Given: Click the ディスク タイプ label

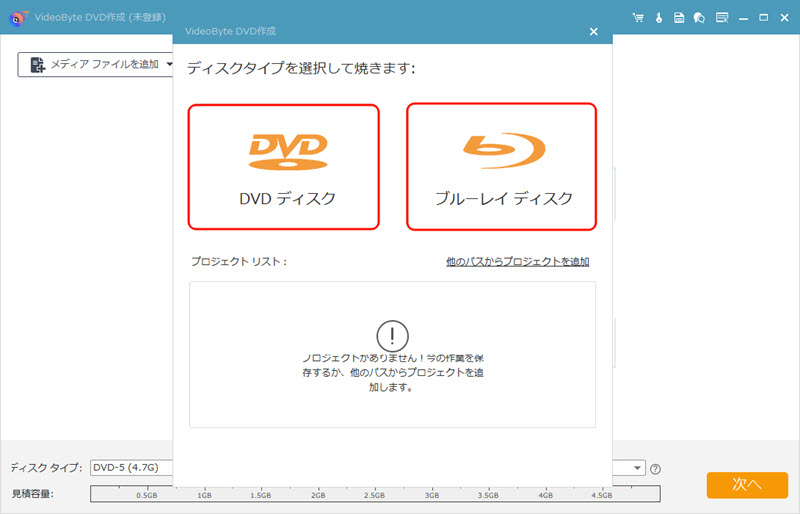Looking at the screenshot, I should [x=46, y=468].
